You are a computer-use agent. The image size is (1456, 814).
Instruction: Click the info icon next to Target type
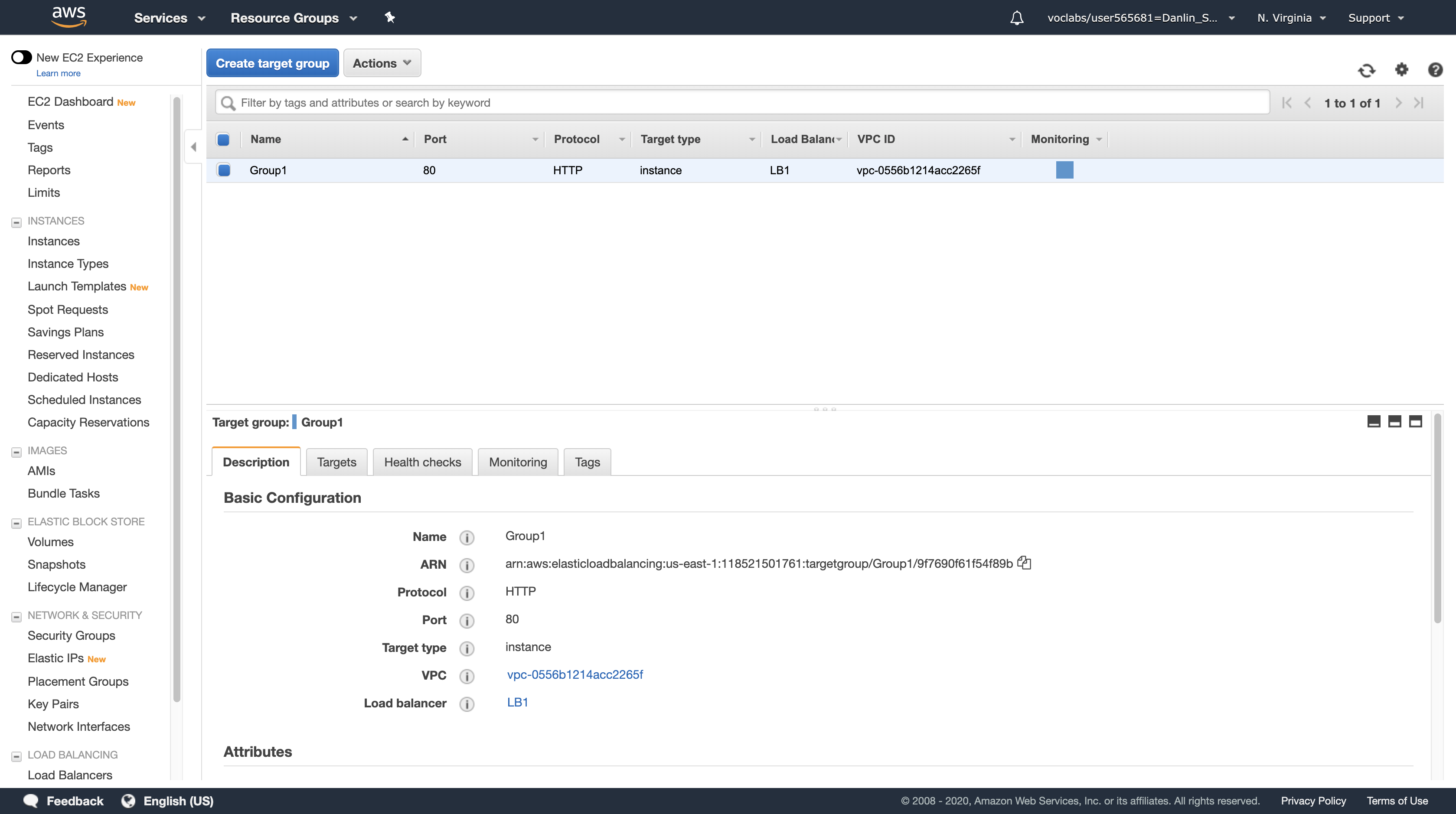466,648
